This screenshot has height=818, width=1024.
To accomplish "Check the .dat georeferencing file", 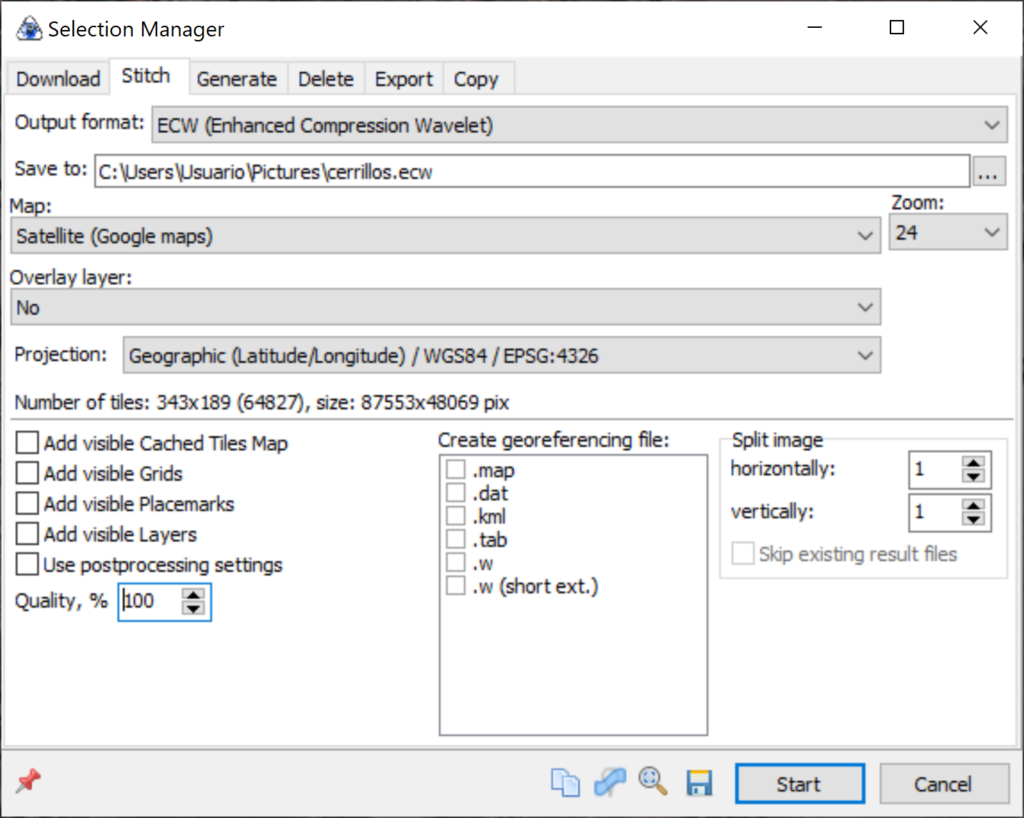I will pyautogui.click(x=456, y=493).
